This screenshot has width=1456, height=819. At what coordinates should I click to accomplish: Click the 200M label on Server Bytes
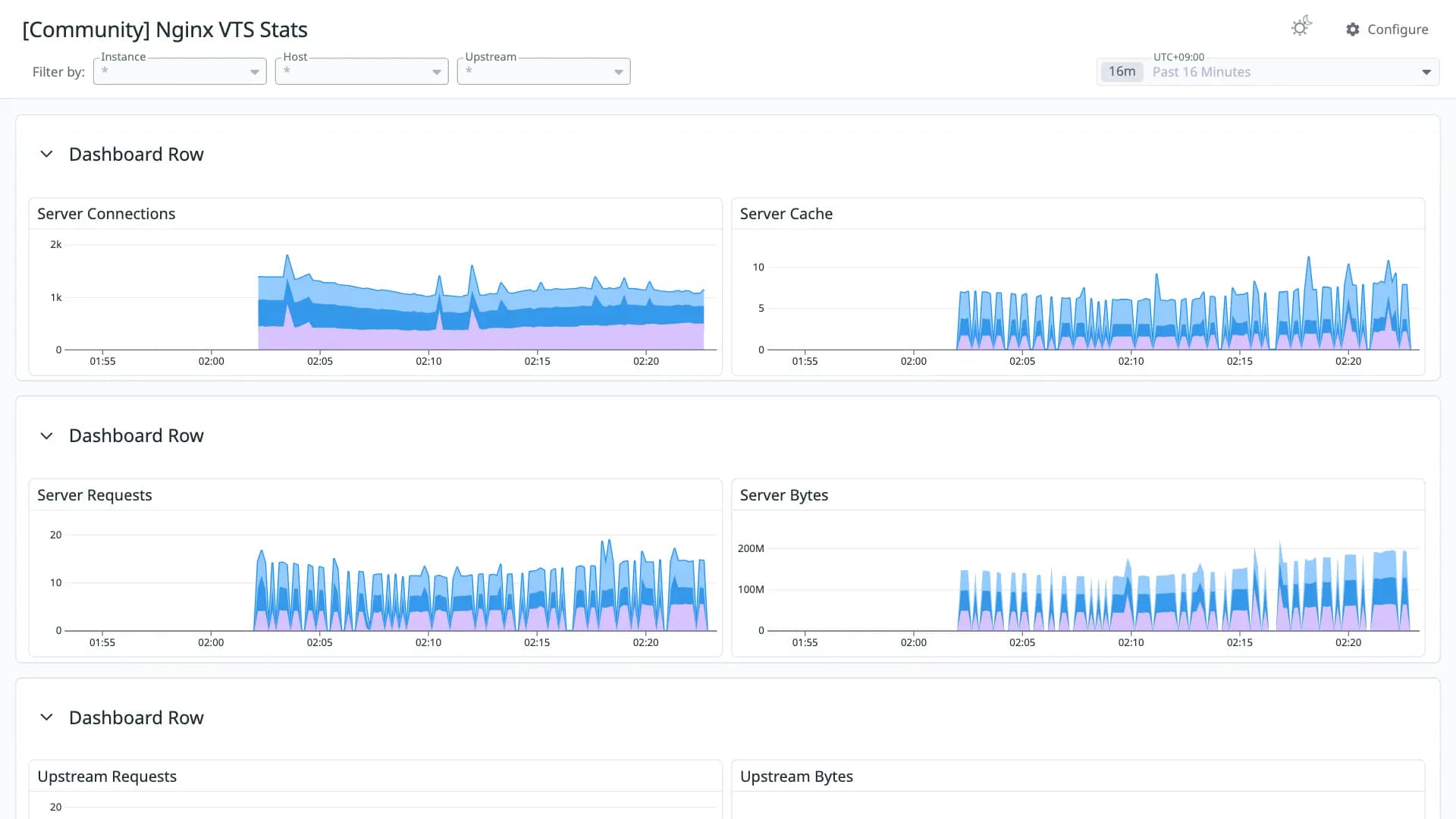coord(751,548)
